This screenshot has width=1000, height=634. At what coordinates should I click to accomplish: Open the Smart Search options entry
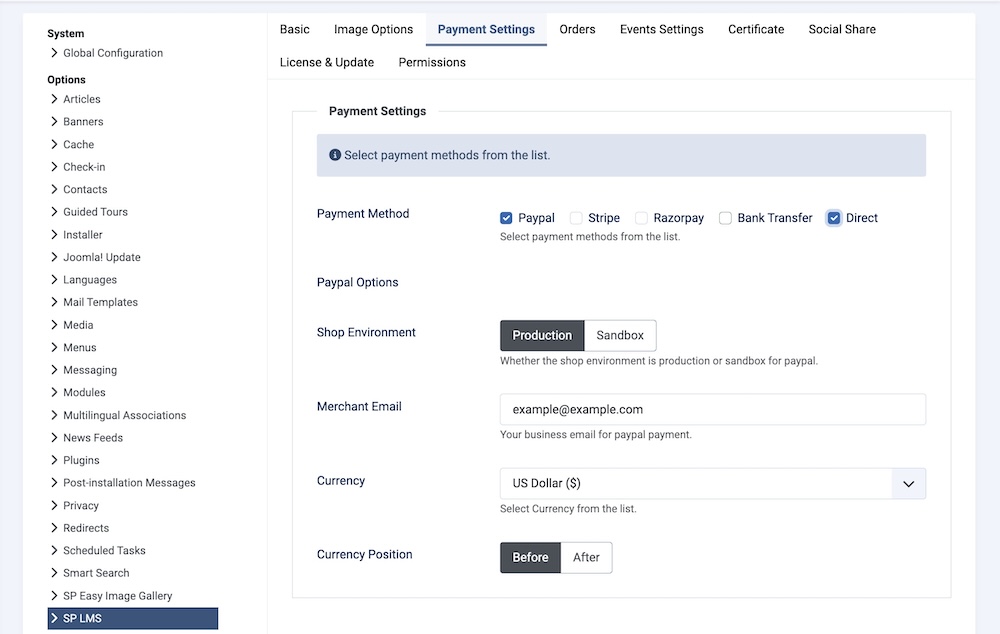click(96, 573)
